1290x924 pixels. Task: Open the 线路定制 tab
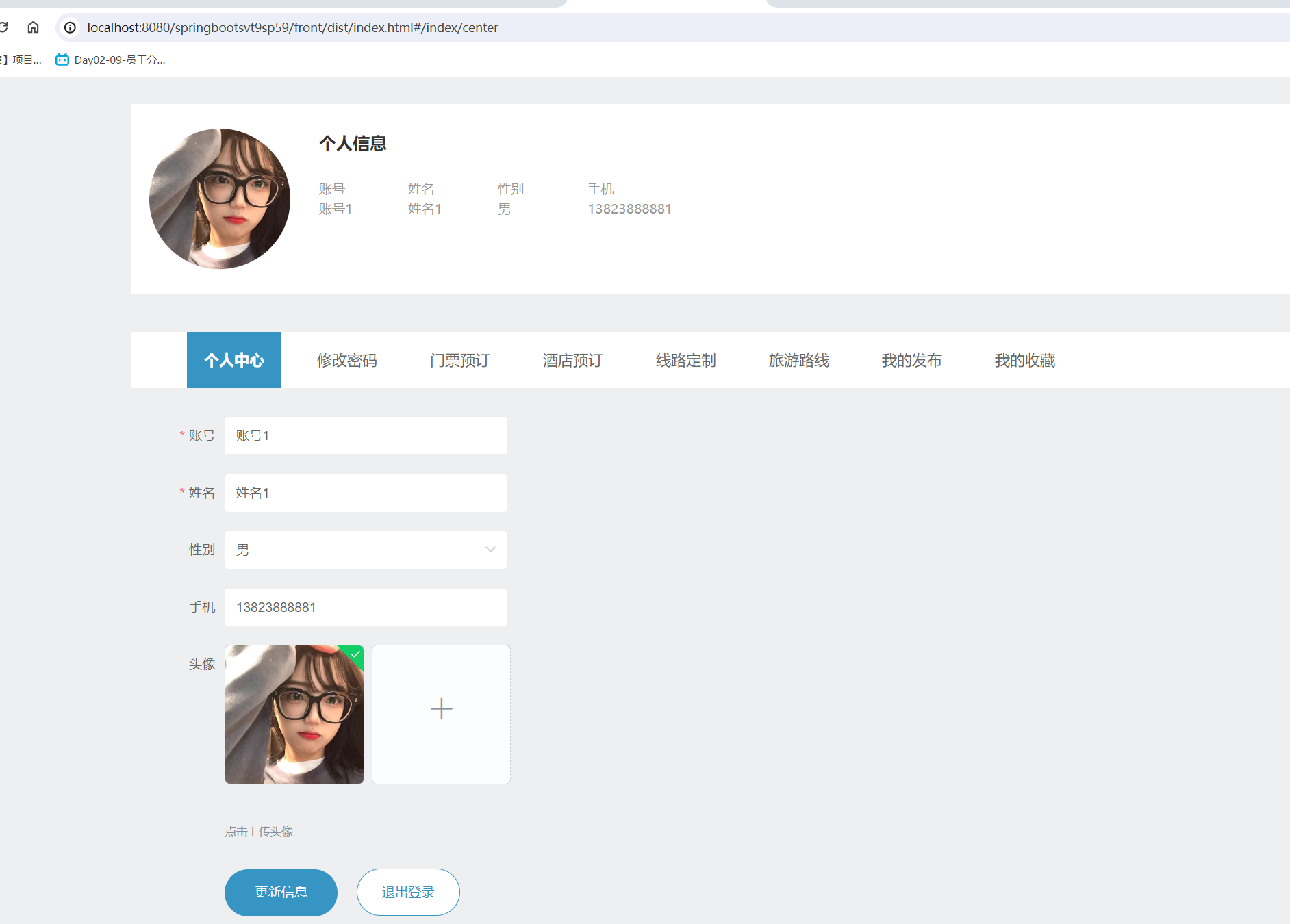tap(686, 360)
